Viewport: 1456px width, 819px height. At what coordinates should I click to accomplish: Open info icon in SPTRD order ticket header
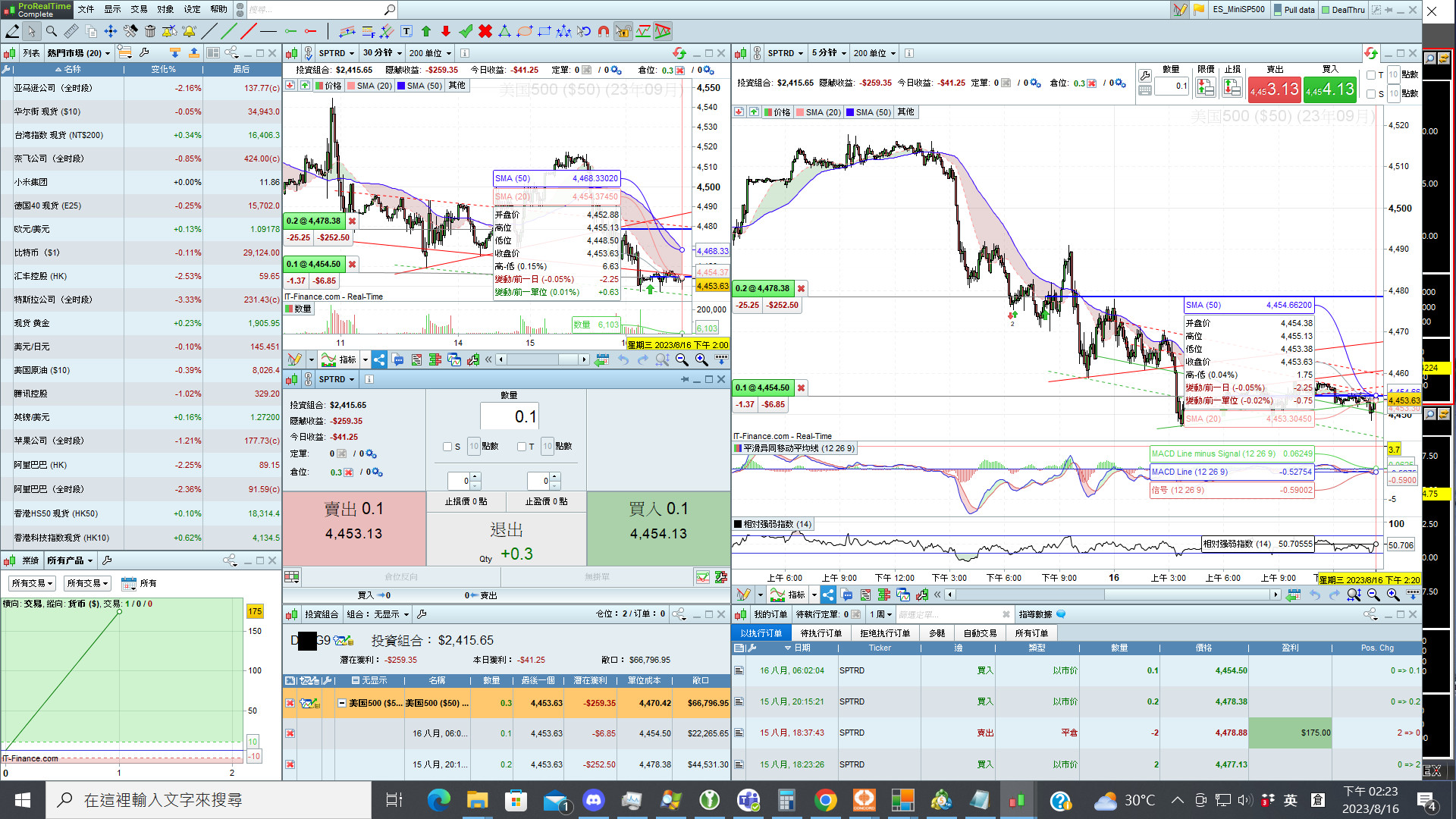click(369, 379)
